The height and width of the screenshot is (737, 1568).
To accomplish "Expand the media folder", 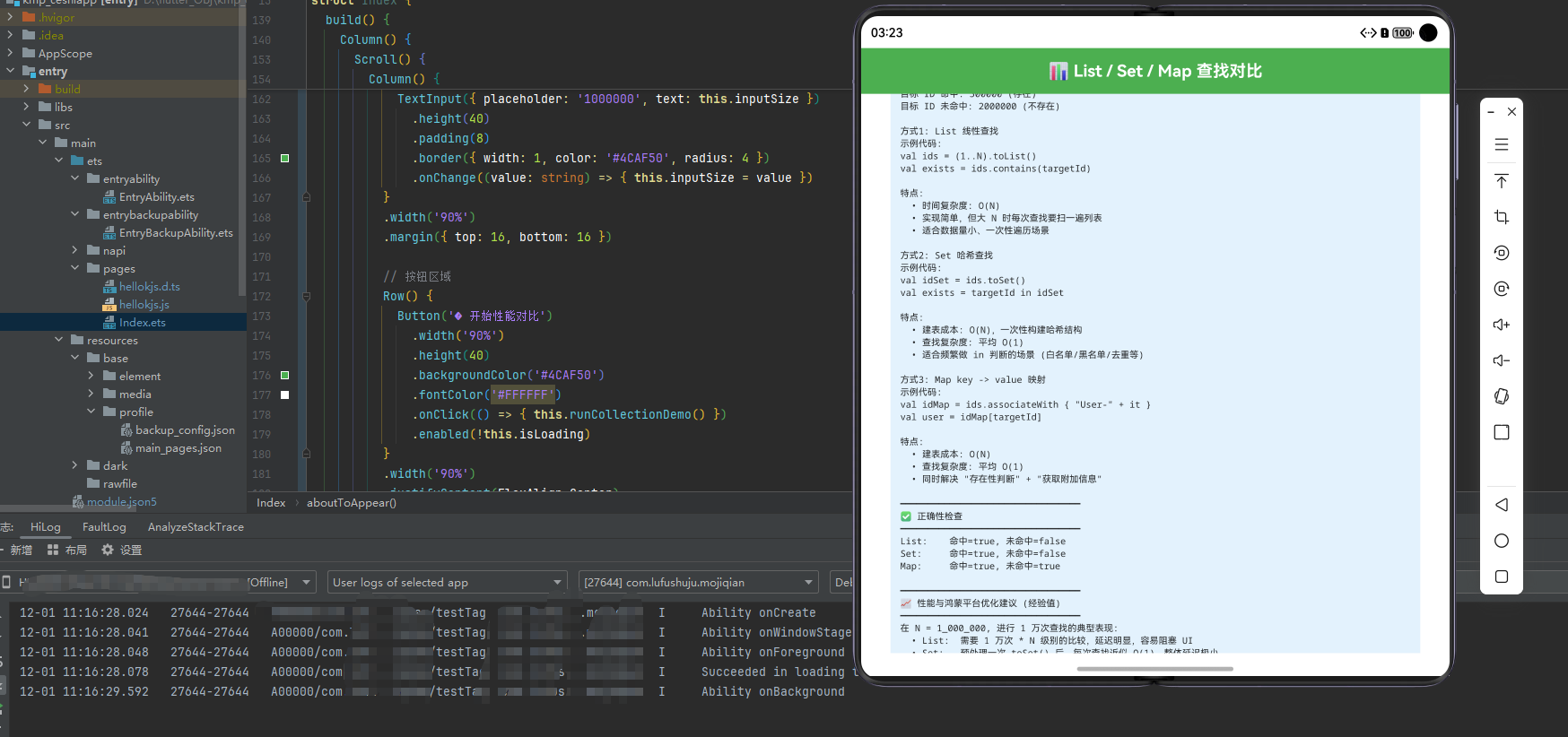I will coord(91,394).
